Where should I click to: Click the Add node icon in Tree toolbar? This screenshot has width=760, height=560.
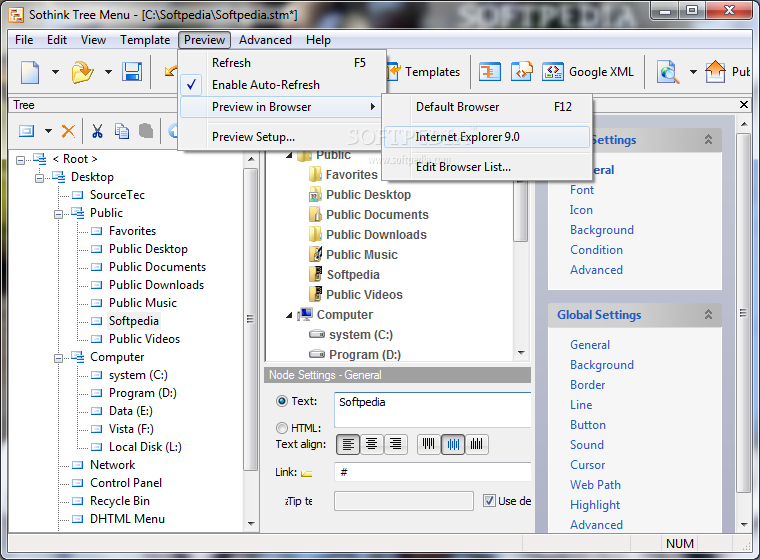click(27, 131)
